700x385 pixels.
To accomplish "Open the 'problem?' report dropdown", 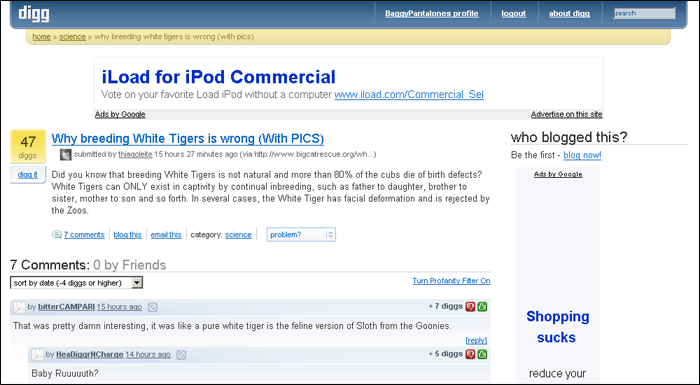I will [x=301, y=234].
